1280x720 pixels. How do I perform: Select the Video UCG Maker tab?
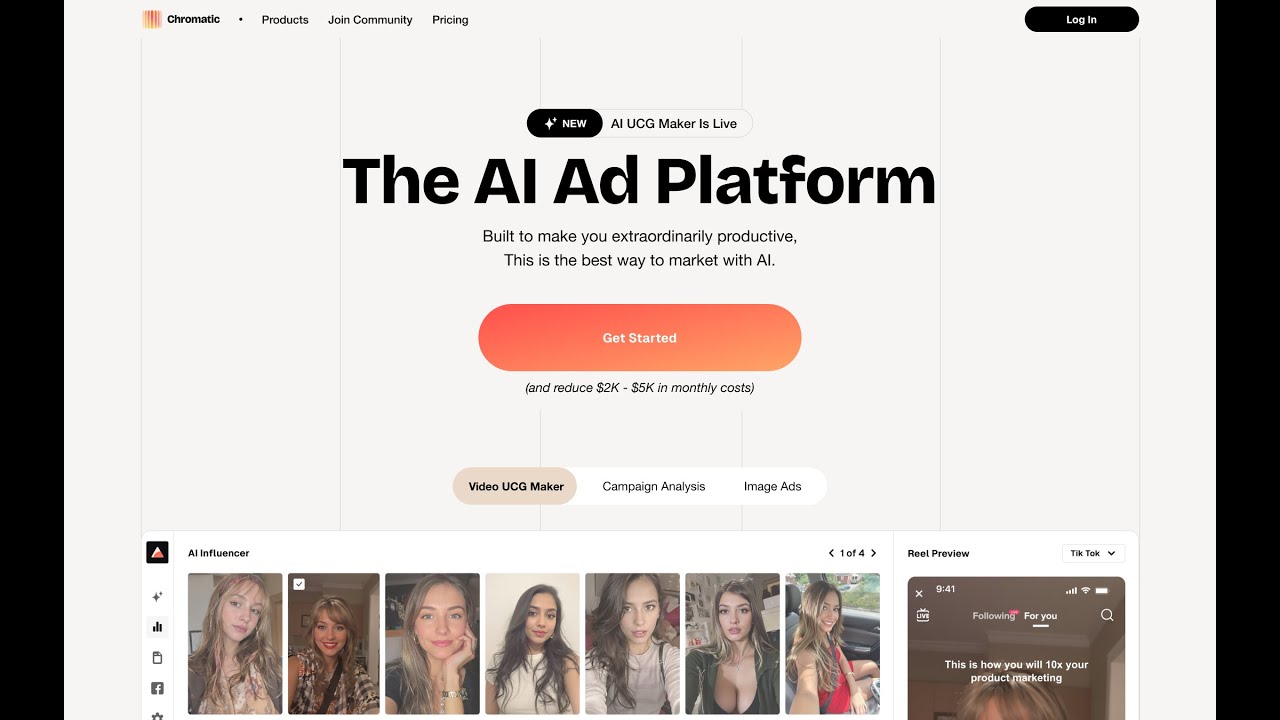[x=516, y=486]
